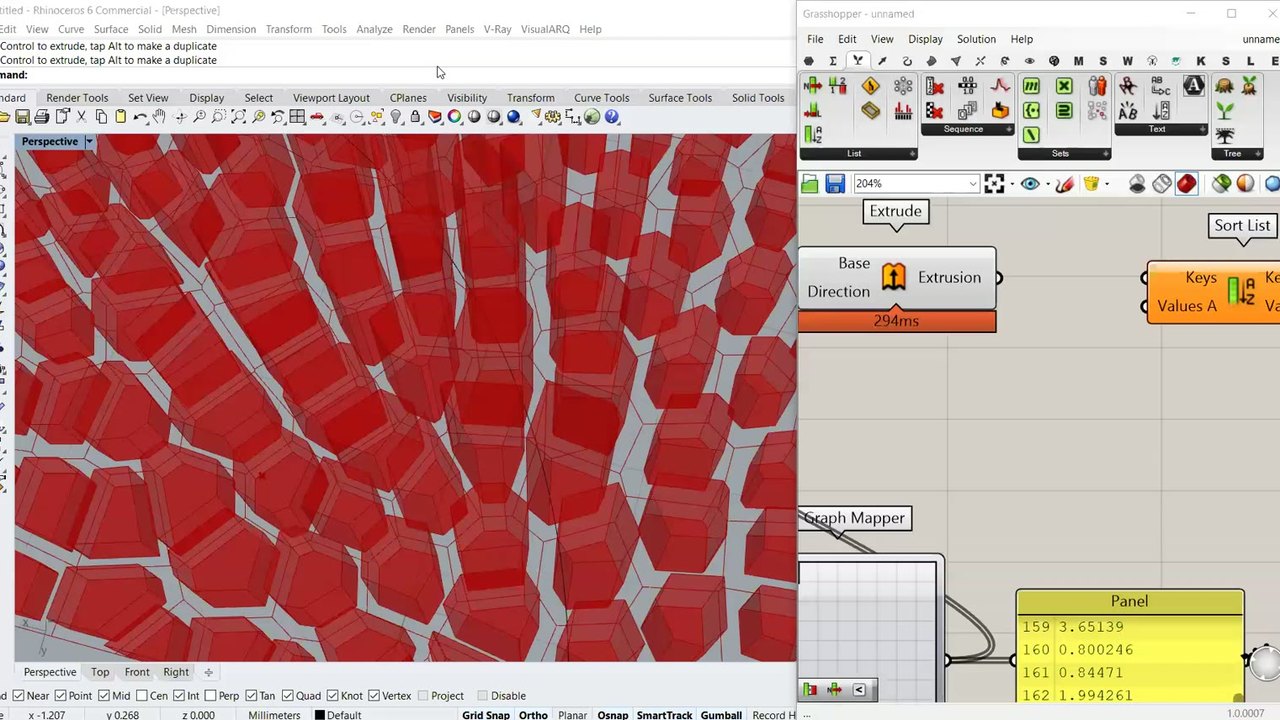Screen dimensions: 1280x720
Task: Click the Text Tag 'A' icon in Text panel
Action: click(1193, 86)
